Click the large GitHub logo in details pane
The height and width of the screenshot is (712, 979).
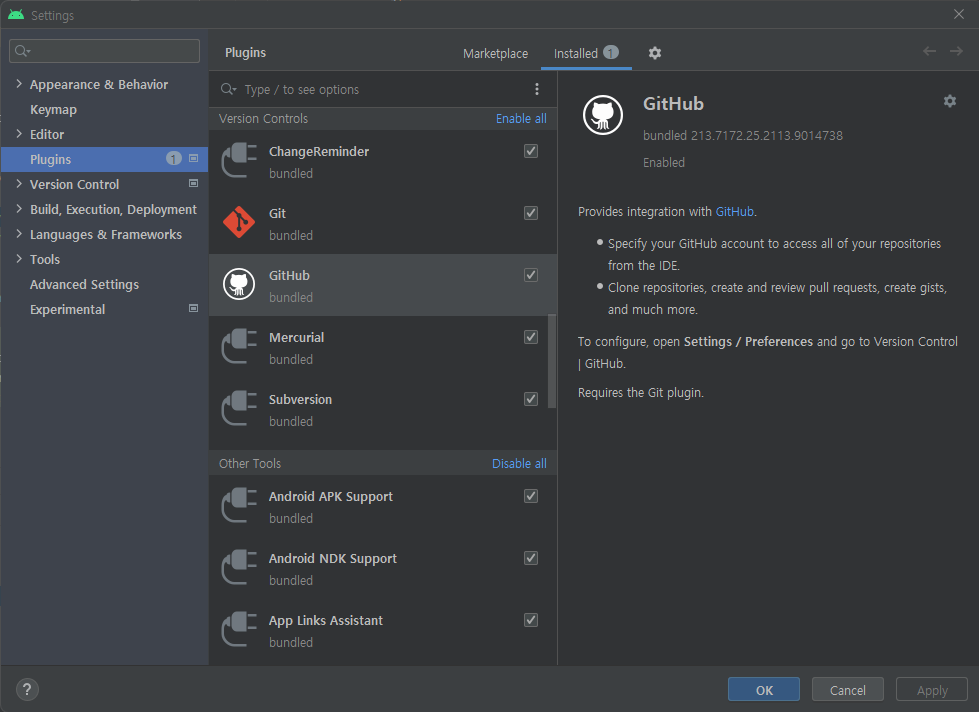pyautogui.click(x=603, y=115)
